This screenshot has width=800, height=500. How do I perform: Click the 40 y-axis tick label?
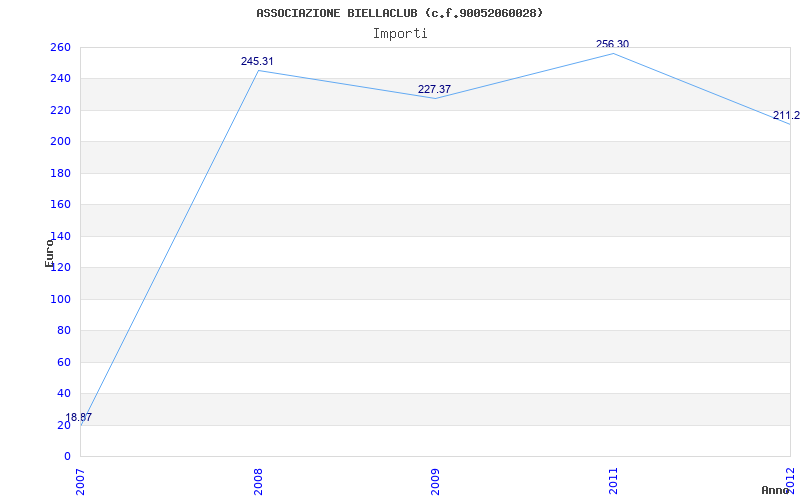64,393
